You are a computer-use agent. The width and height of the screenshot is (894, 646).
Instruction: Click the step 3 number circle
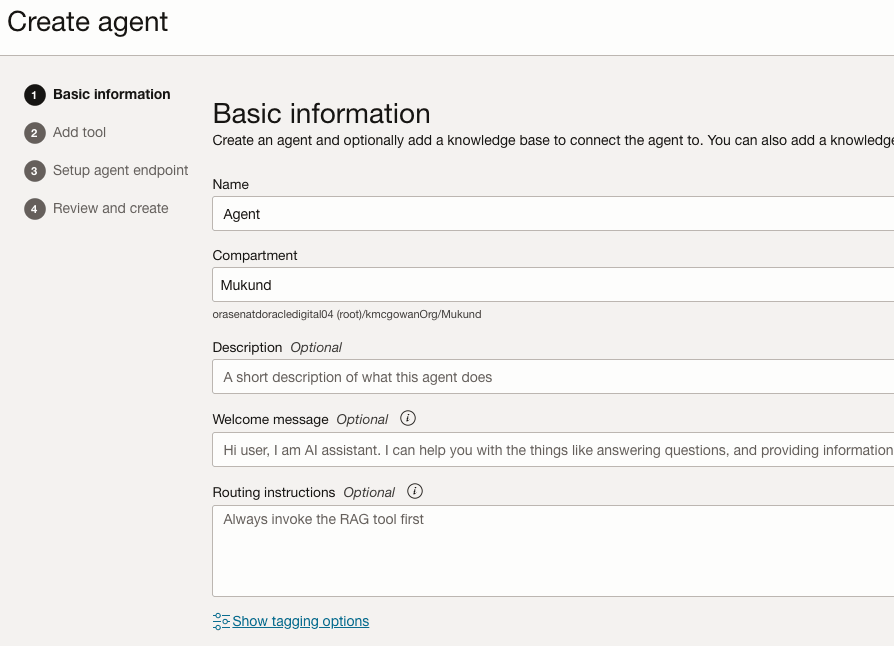click(35, 171)
